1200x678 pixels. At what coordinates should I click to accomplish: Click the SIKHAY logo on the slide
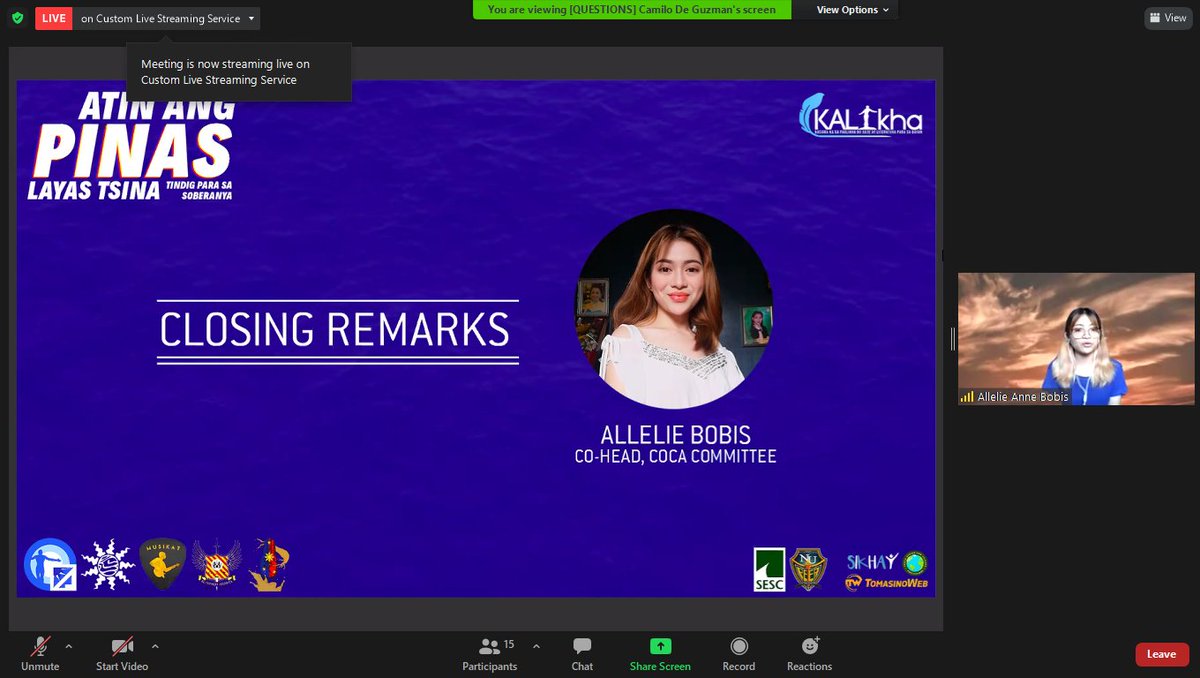(x=872, y=562)
